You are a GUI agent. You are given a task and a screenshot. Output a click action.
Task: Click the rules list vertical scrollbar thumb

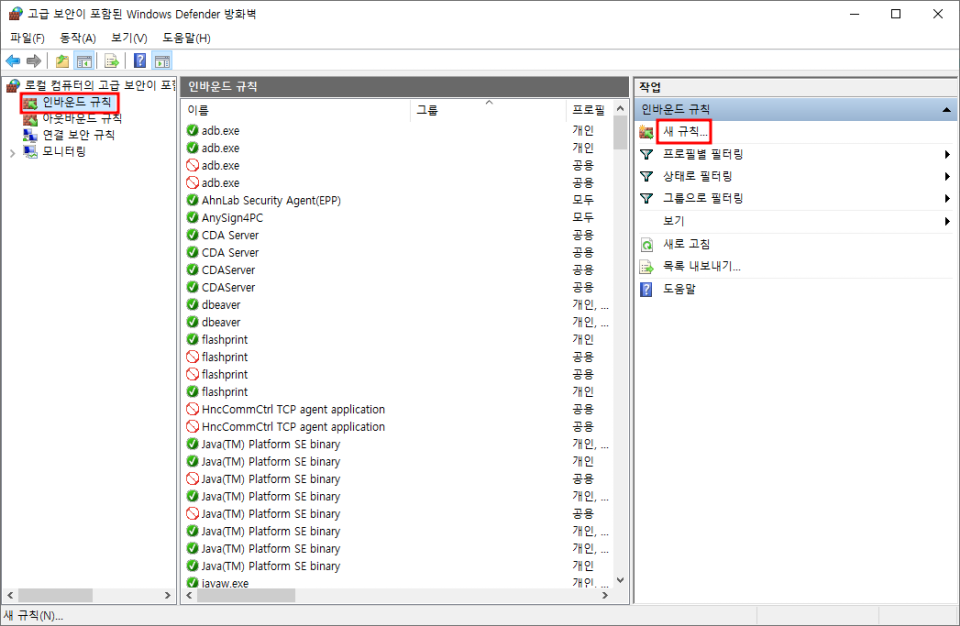click(620, 133)
